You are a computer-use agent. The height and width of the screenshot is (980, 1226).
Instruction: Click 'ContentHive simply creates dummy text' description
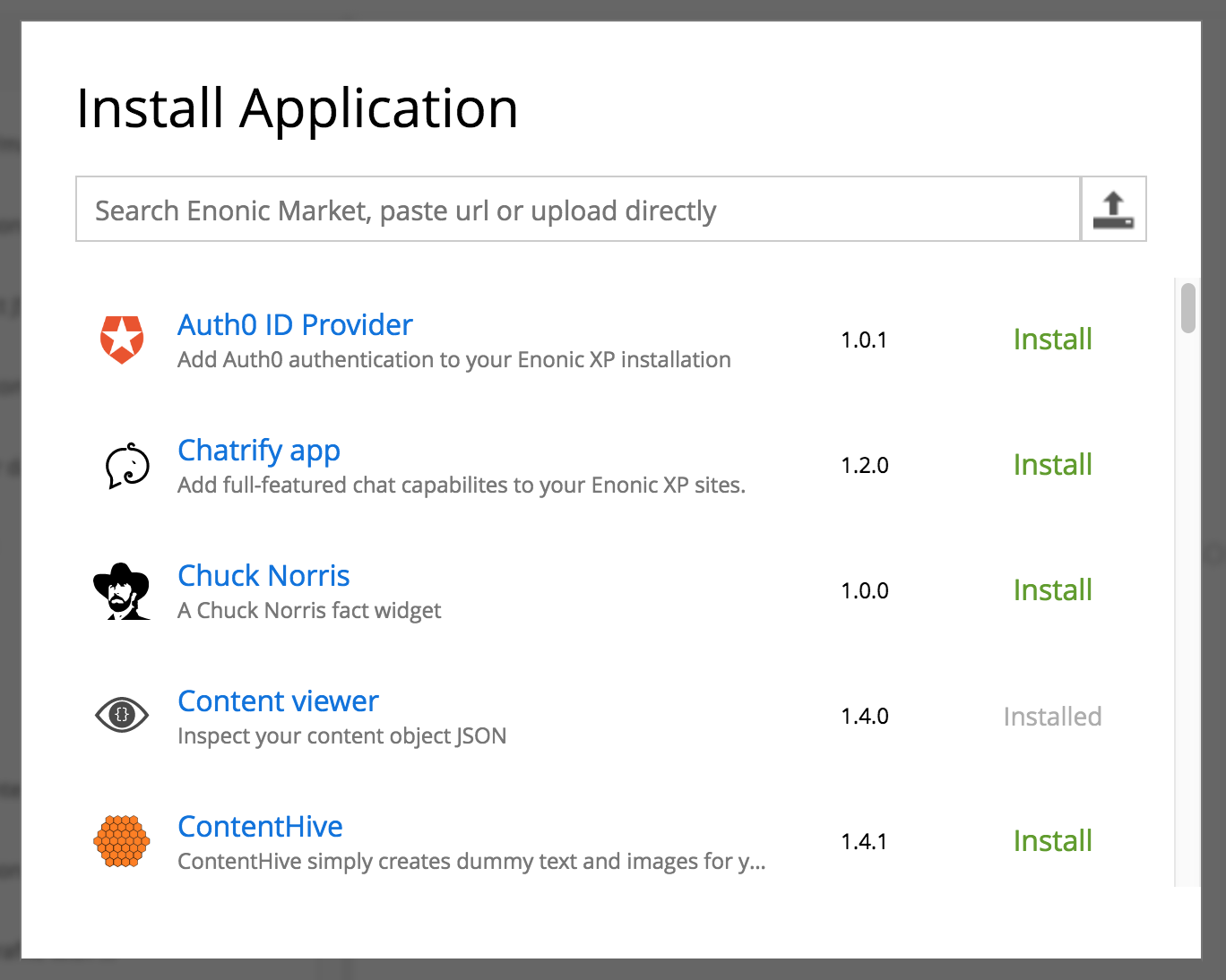point(471,861)
